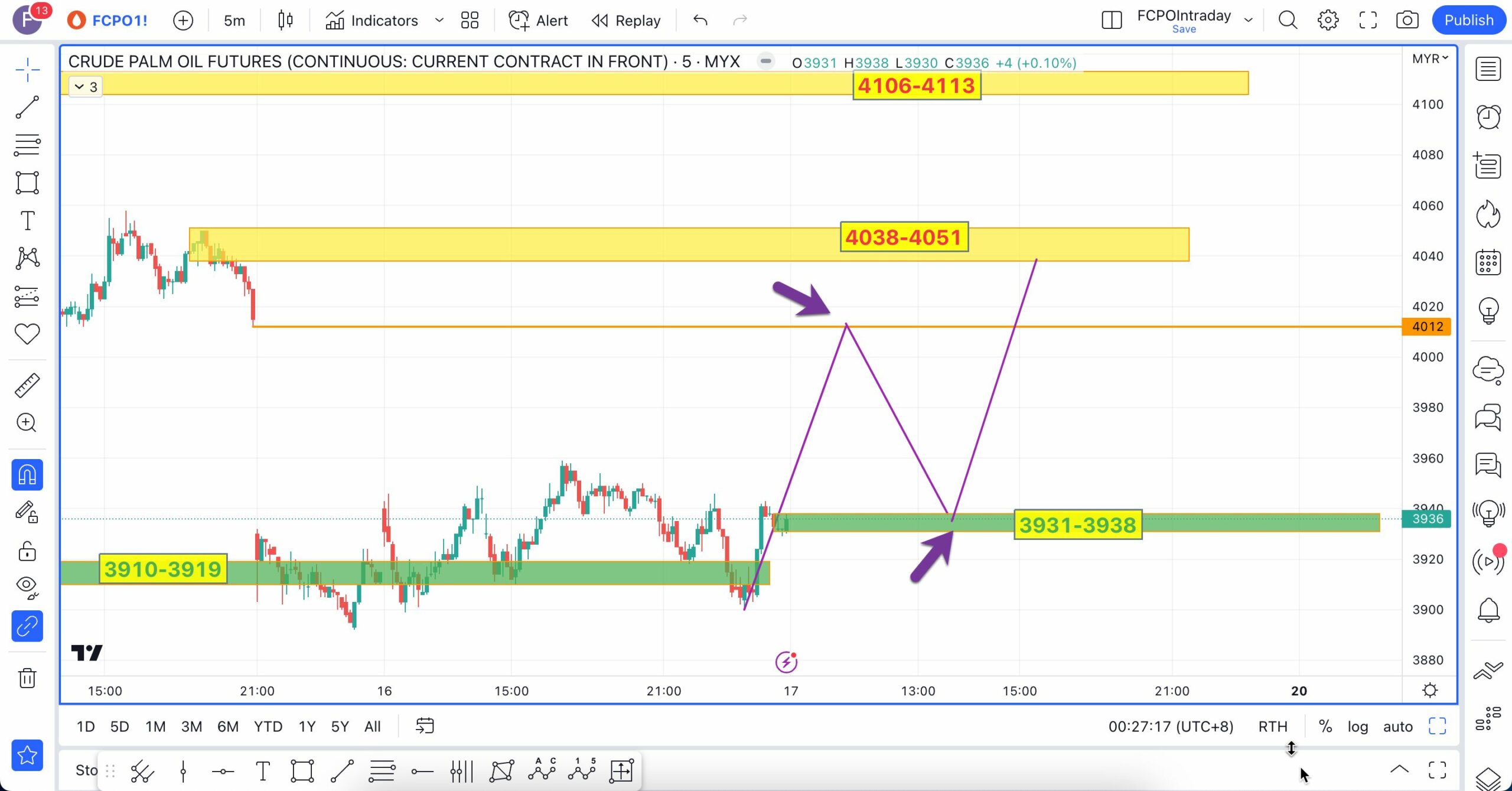Viewport: 1512px width, 791px height.
Task: Toggle hide all drawings eye icon
Action: point(27,586)
